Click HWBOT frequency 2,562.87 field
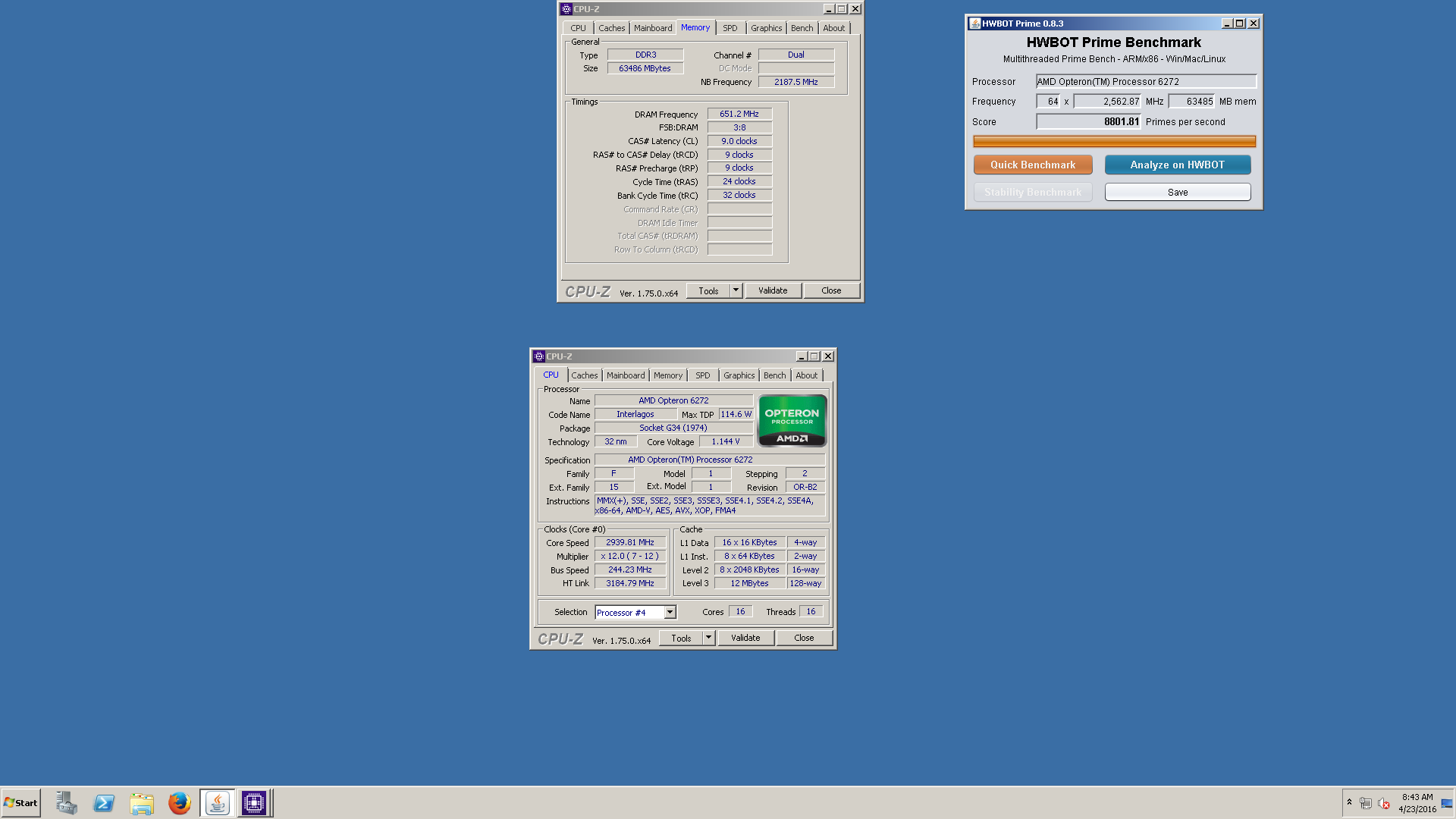Image resolution: width=1456 pixels, height=819 pixels. (1107, 101)
